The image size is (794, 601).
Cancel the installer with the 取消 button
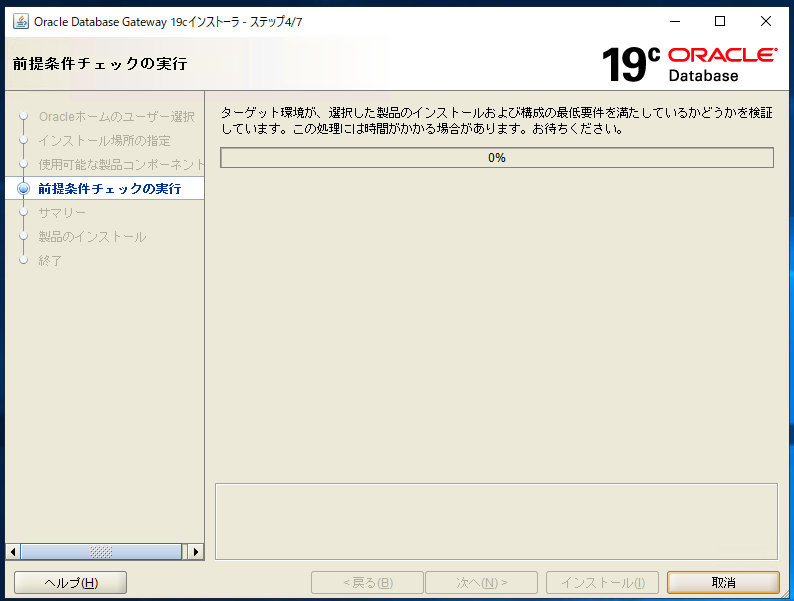tap(723, 583)
